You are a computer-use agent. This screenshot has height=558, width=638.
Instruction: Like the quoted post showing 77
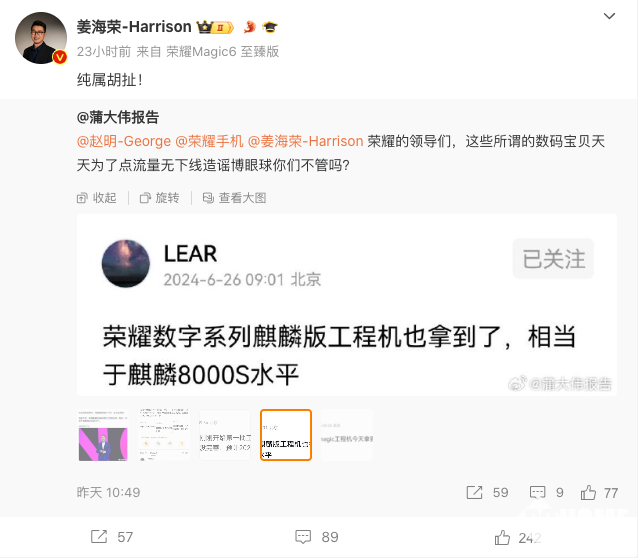pyautogui.click(x=588, y=492)
